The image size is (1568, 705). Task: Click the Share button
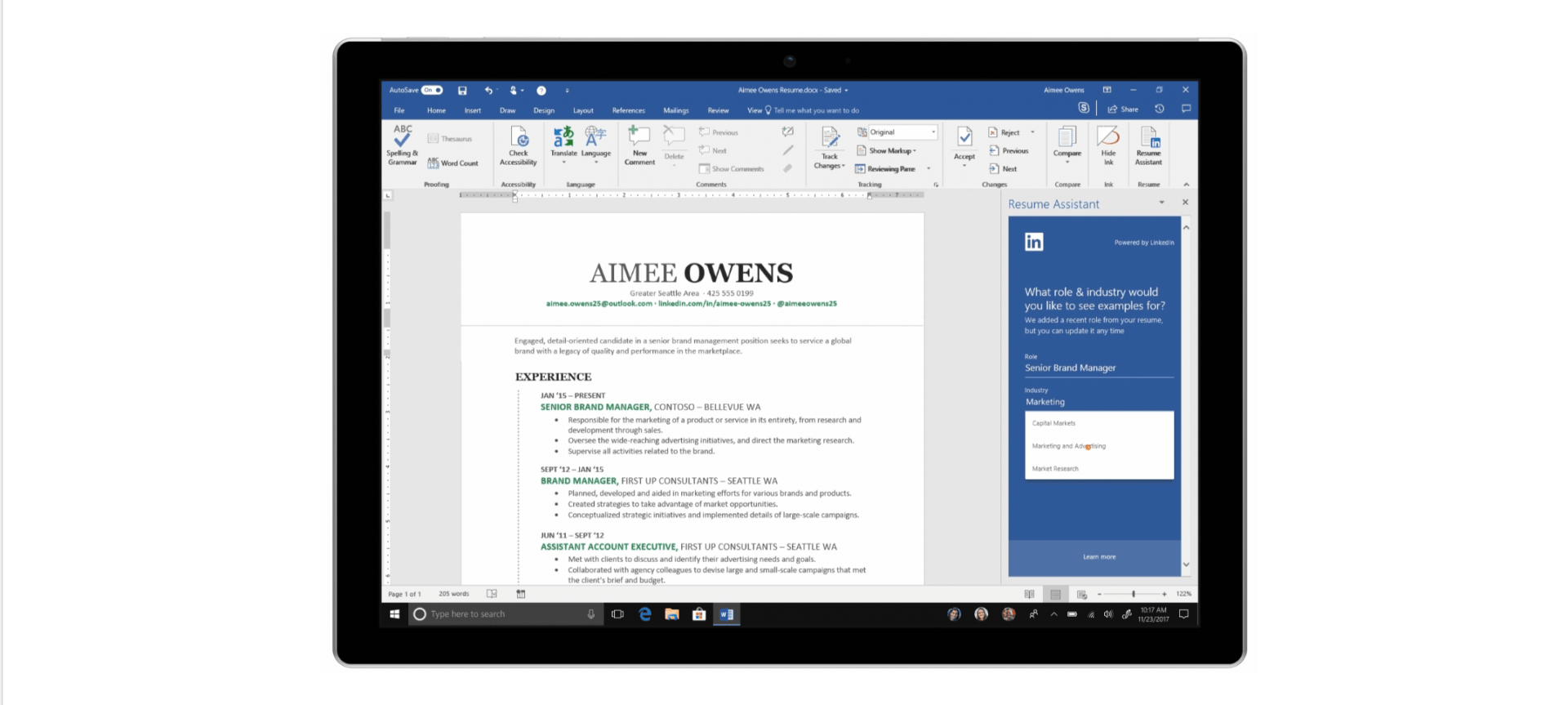1123,109
